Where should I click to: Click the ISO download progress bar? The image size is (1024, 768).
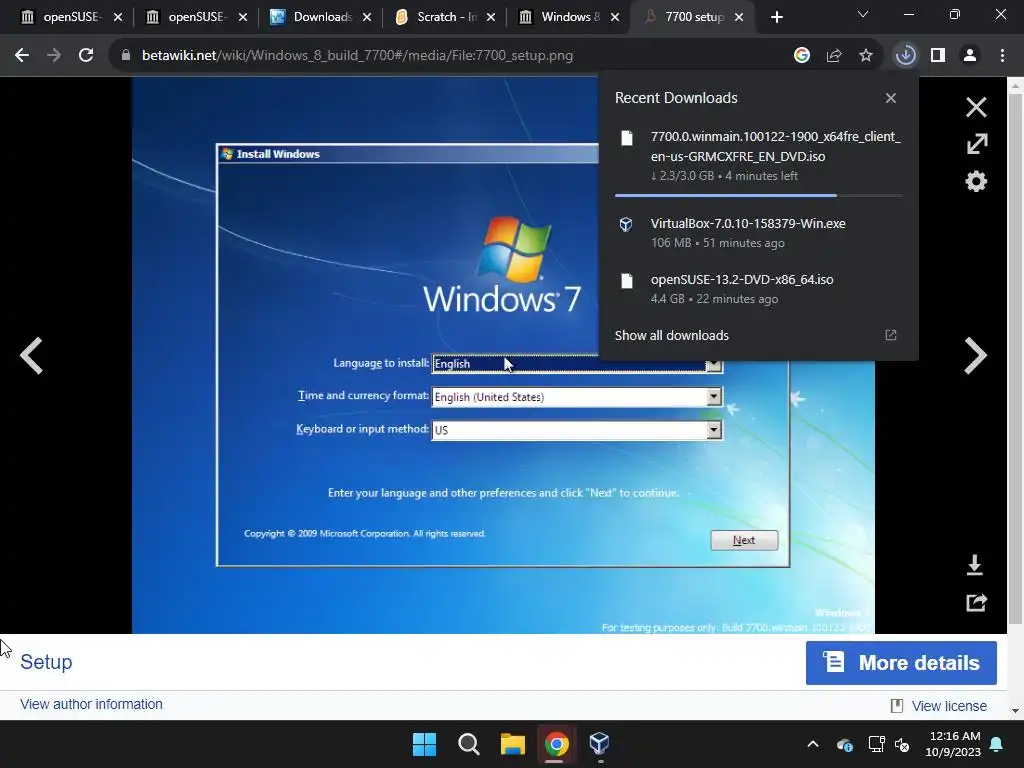[758, 195]
